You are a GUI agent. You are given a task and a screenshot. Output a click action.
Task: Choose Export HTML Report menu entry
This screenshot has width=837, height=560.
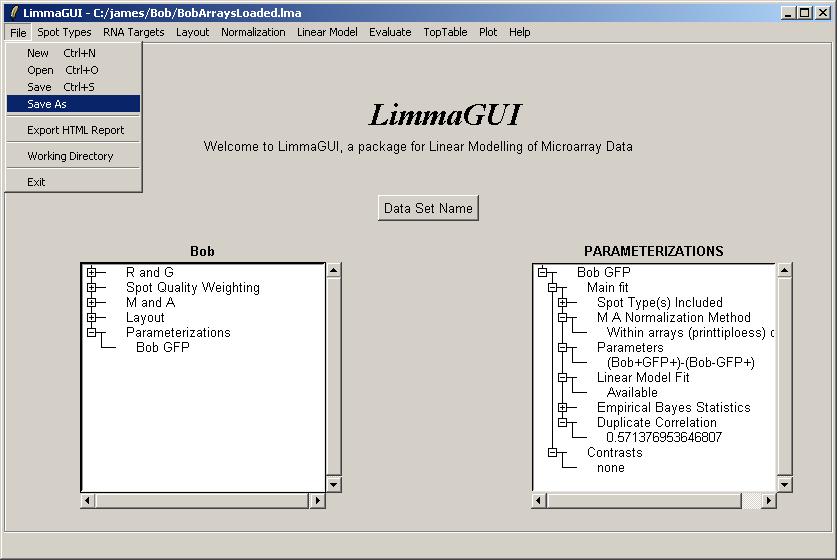(75, 130)
